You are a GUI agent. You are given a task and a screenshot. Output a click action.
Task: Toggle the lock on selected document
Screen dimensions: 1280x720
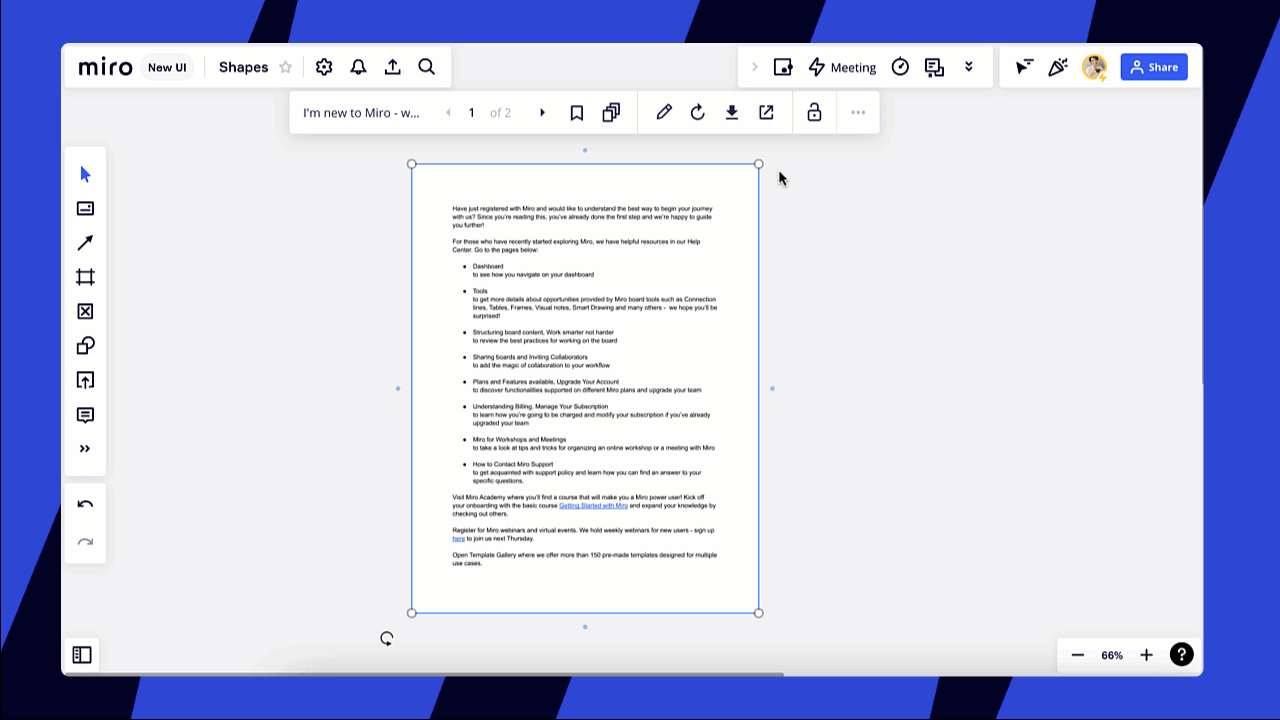click(814, 113)
